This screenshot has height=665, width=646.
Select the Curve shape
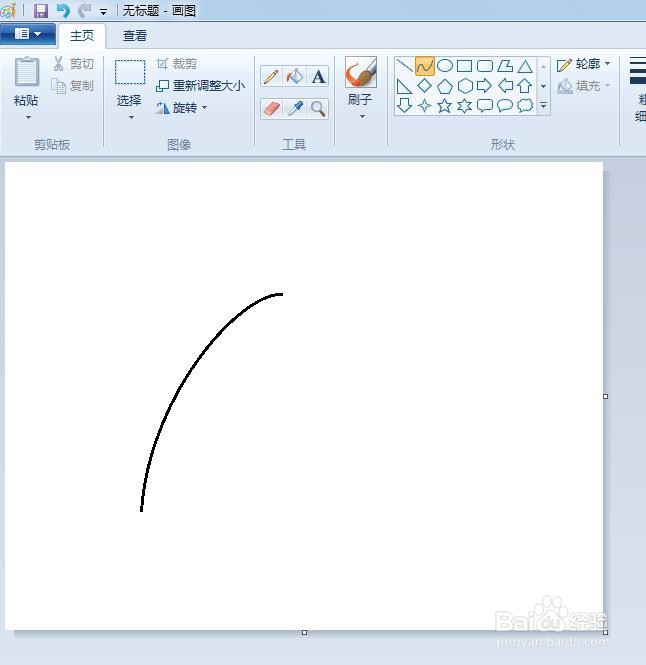425,66
